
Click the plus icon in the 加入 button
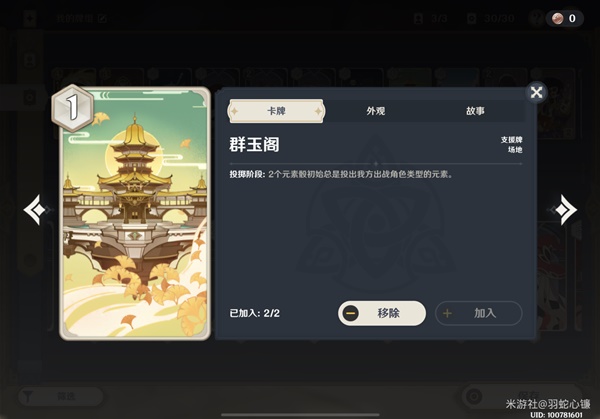pyautogui.click(x=447, y=313)
